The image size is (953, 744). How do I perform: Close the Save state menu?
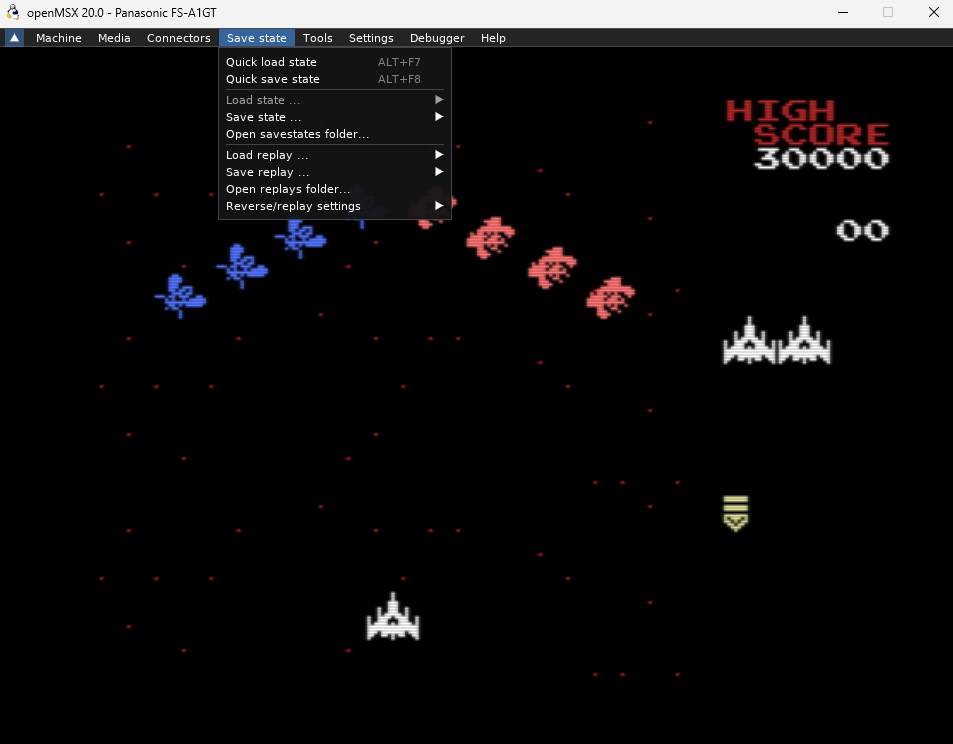click(256, 38)
